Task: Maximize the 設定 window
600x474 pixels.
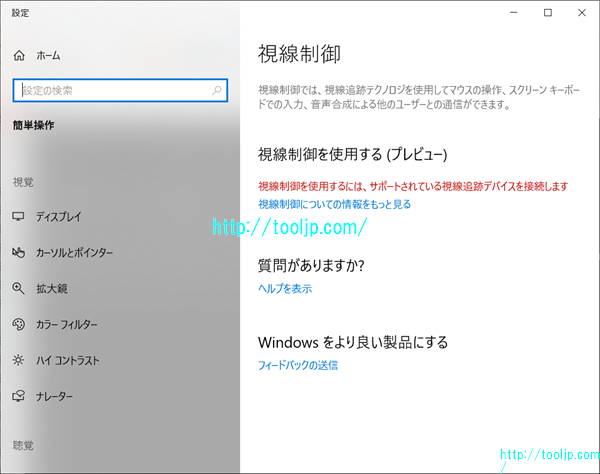Action: [x=548, y=13]
